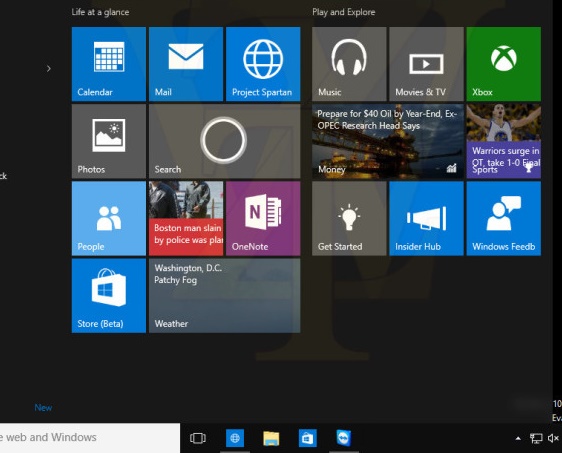This screenshot has height=454, width=562.
Task: Open Project Spartan from the taskbar
Action: (235, 438)
